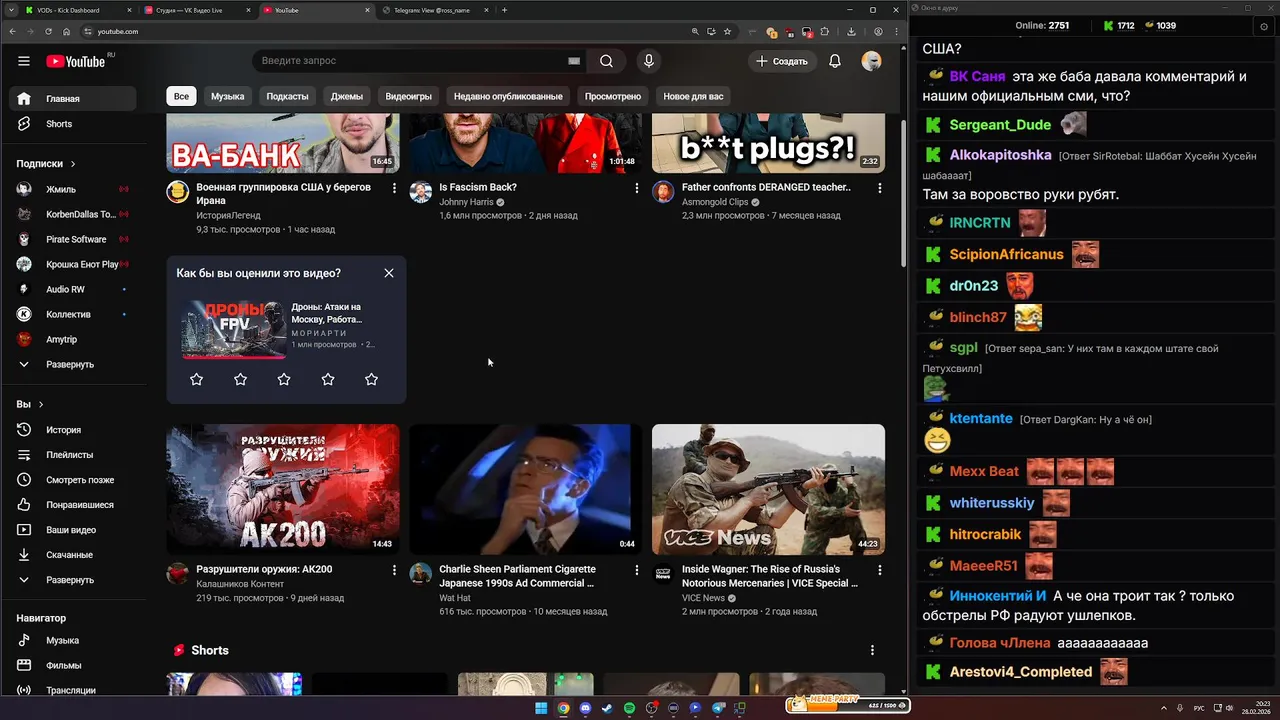Screen dimensions: 1280x720
Task: Open options for the Father confronts DERANGED video
Action: [x=880, y=188]
